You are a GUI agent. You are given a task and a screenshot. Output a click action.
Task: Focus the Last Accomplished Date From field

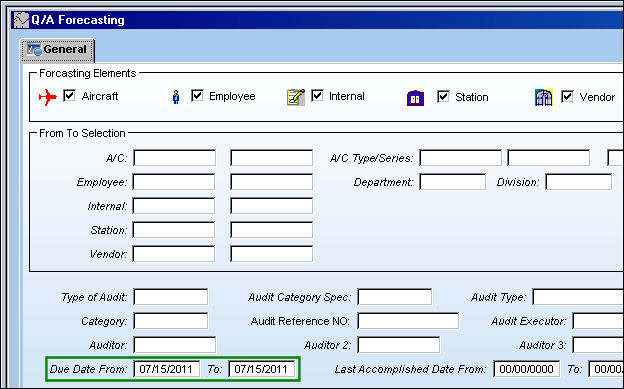[x=526, y=369]
